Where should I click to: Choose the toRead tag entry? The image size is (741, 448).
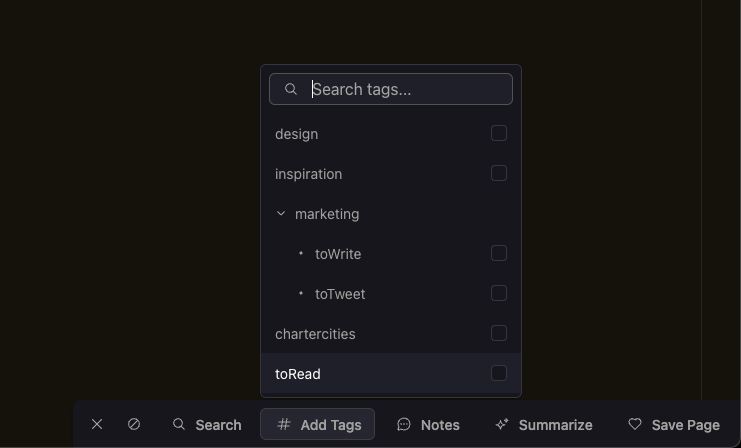[298, 374]
